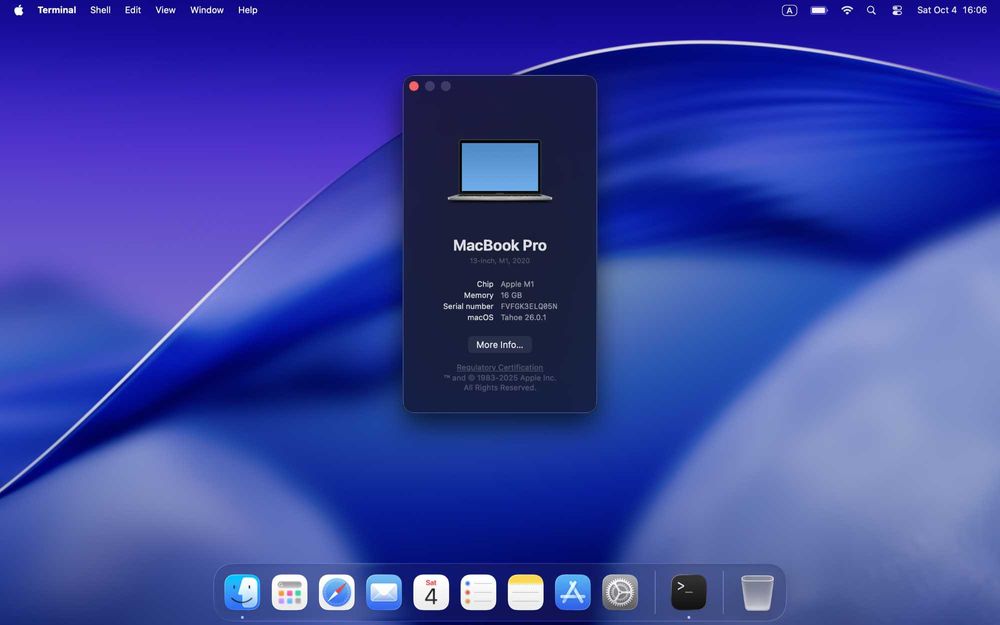The width and height of the screenshot is (1000, 625).
Task: Close the About This Mac window
Action: pos(414,86)
